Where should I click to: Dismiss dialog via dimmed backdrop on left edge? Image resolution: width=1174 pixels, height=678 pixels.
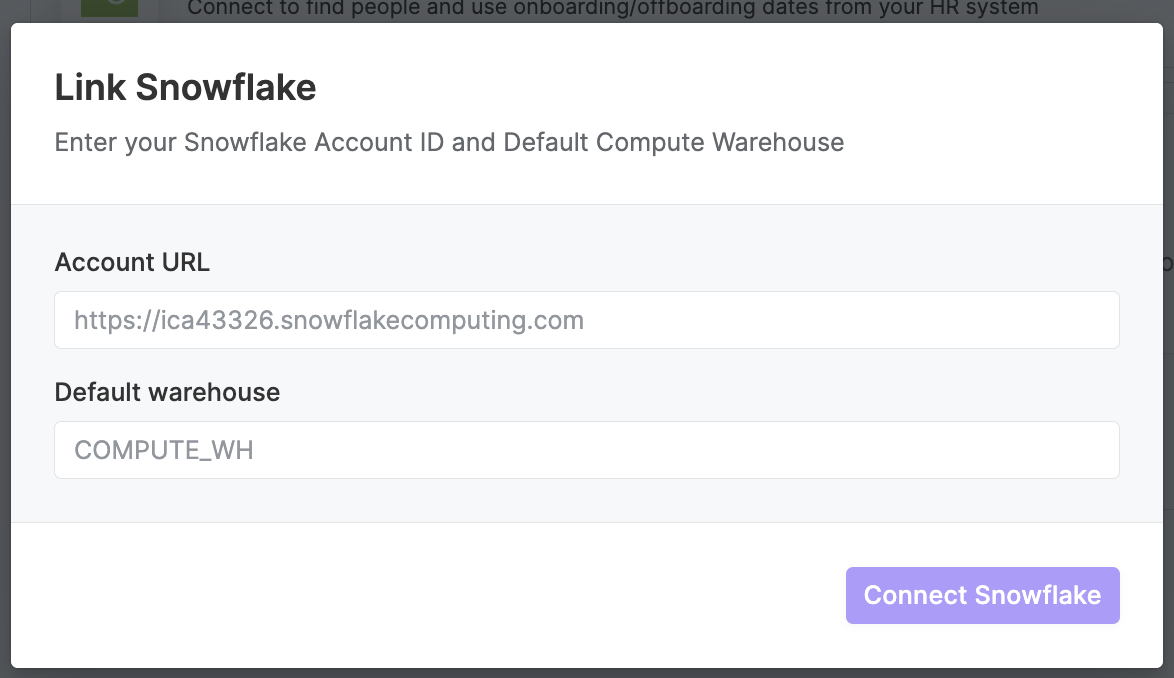pos(4,337)
